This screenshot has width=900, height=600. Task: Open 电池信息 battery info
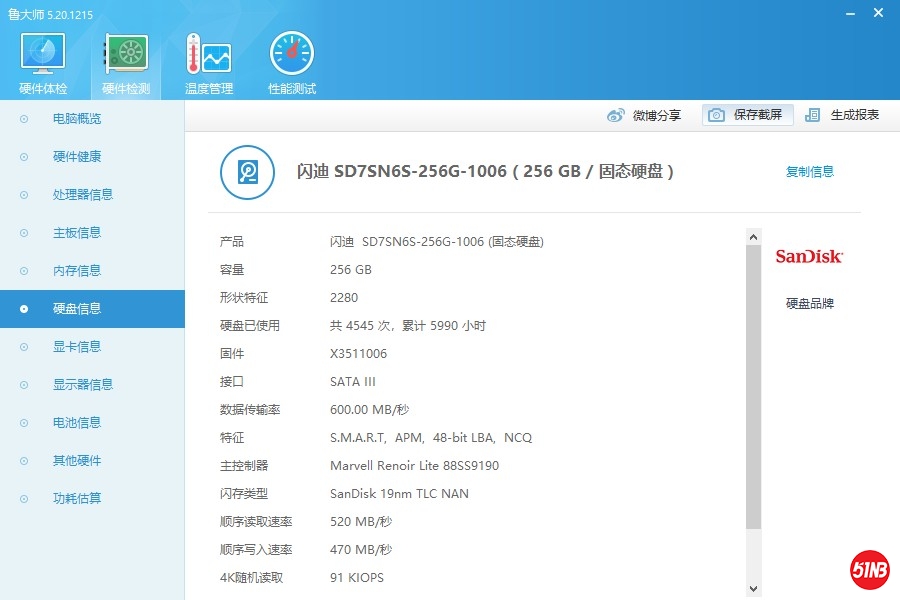[77, 423]
